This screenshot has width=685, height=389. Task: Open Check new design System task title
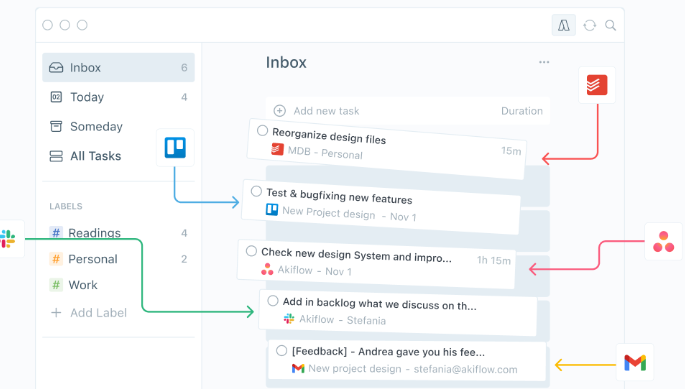(x=356, y=255)
